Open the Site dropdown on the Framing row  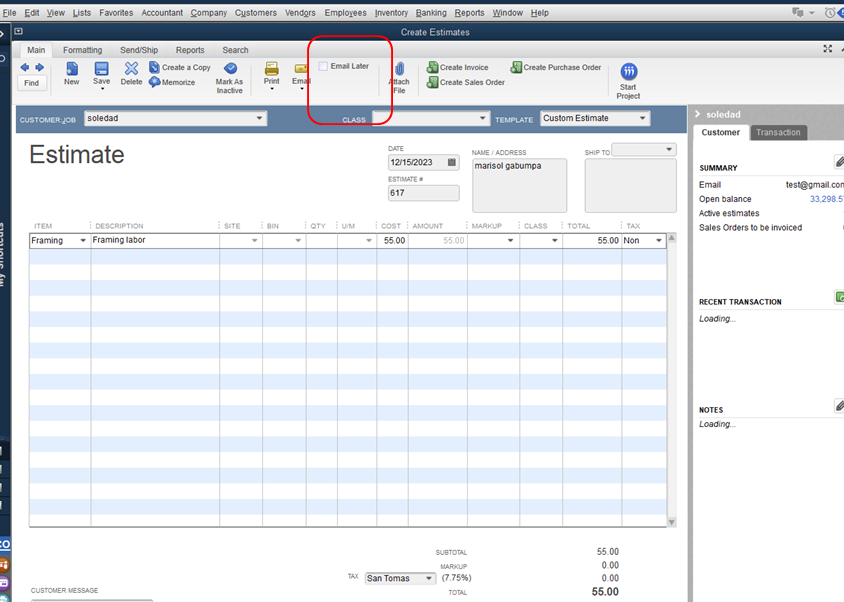pos(255,241)
